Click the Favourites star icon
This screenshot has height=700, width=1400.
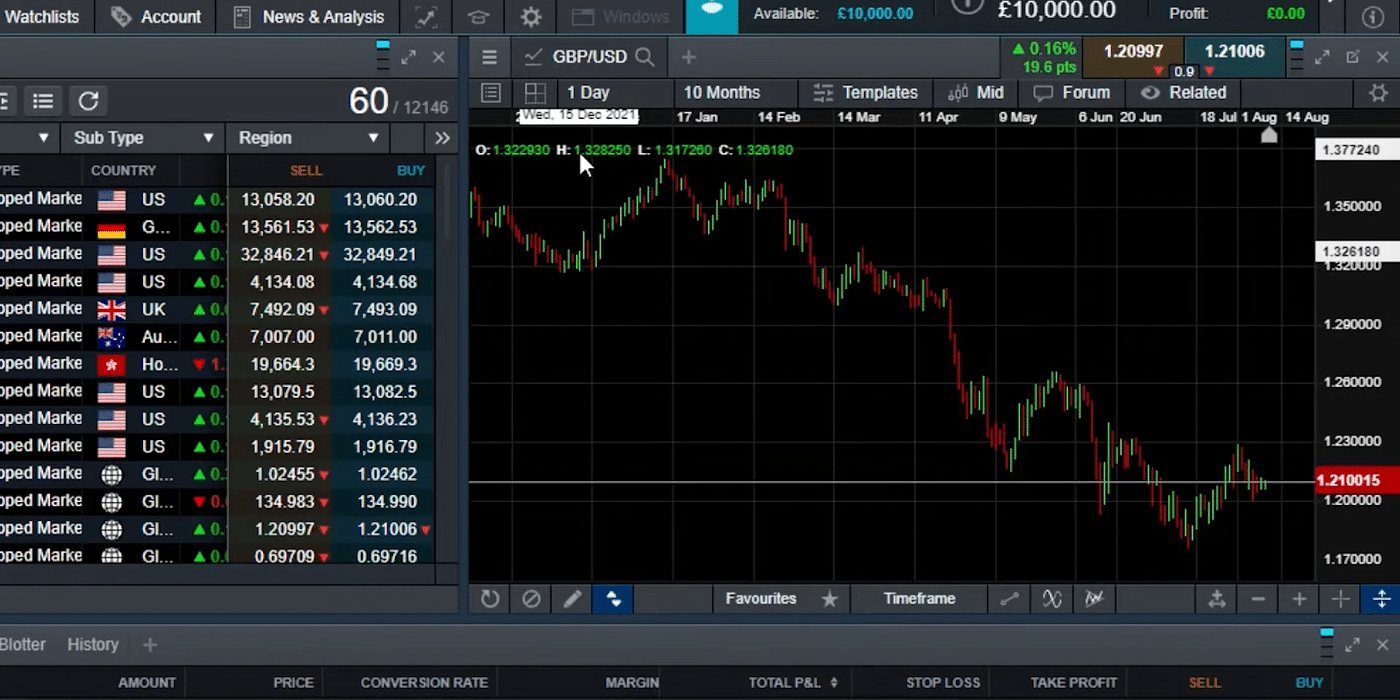coord(829,599)
